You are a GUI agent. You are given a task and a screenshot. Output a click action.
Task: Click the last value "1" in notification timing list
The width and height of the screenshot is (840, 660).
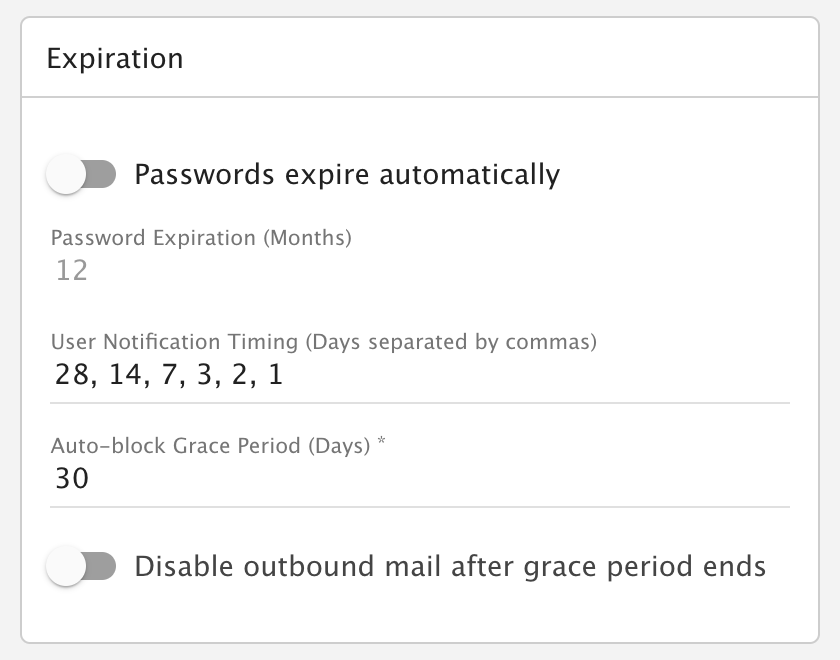275,376
